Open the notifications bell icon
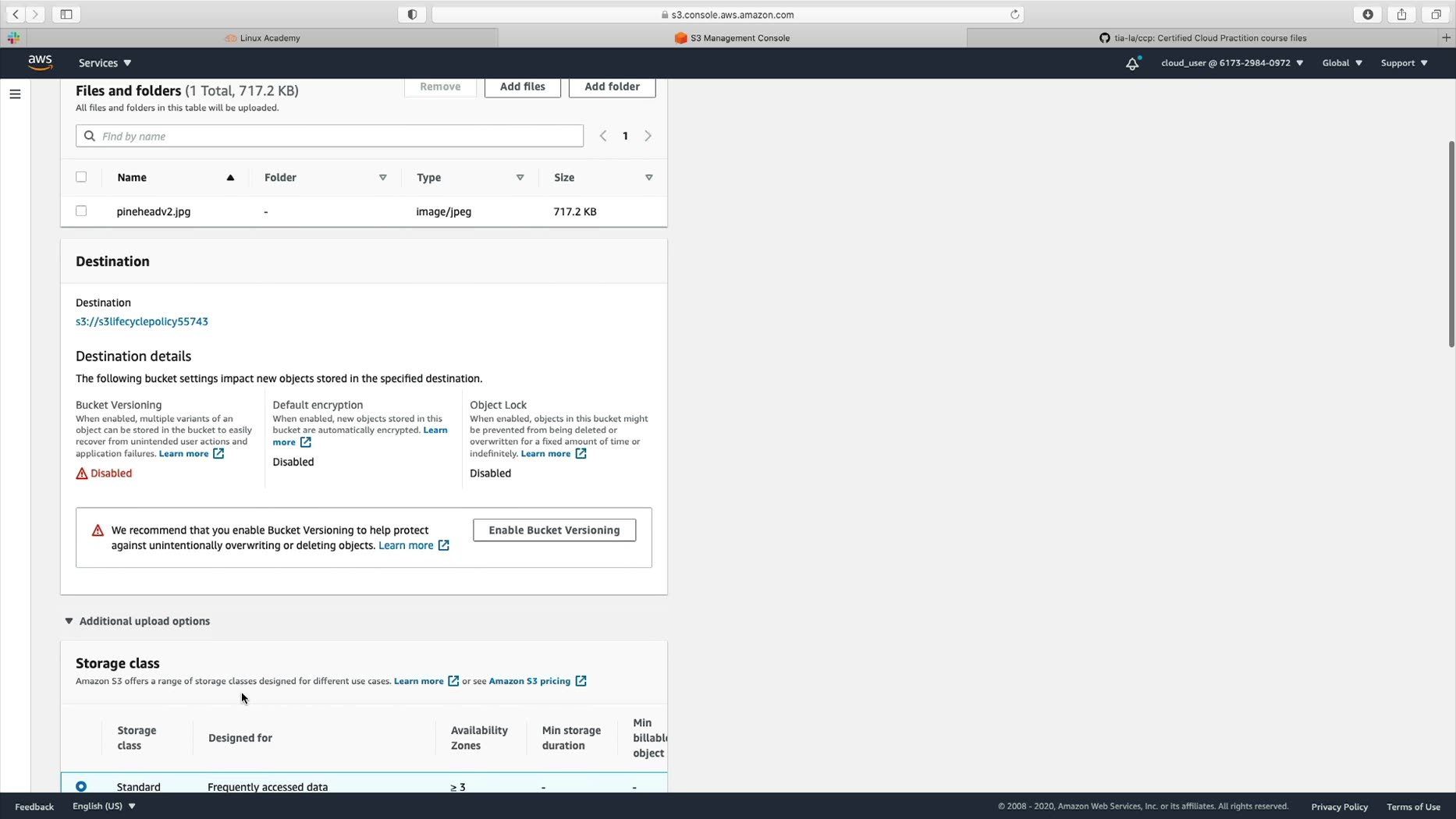Viewport: 1456px width, 819px height. (1132, 63)
